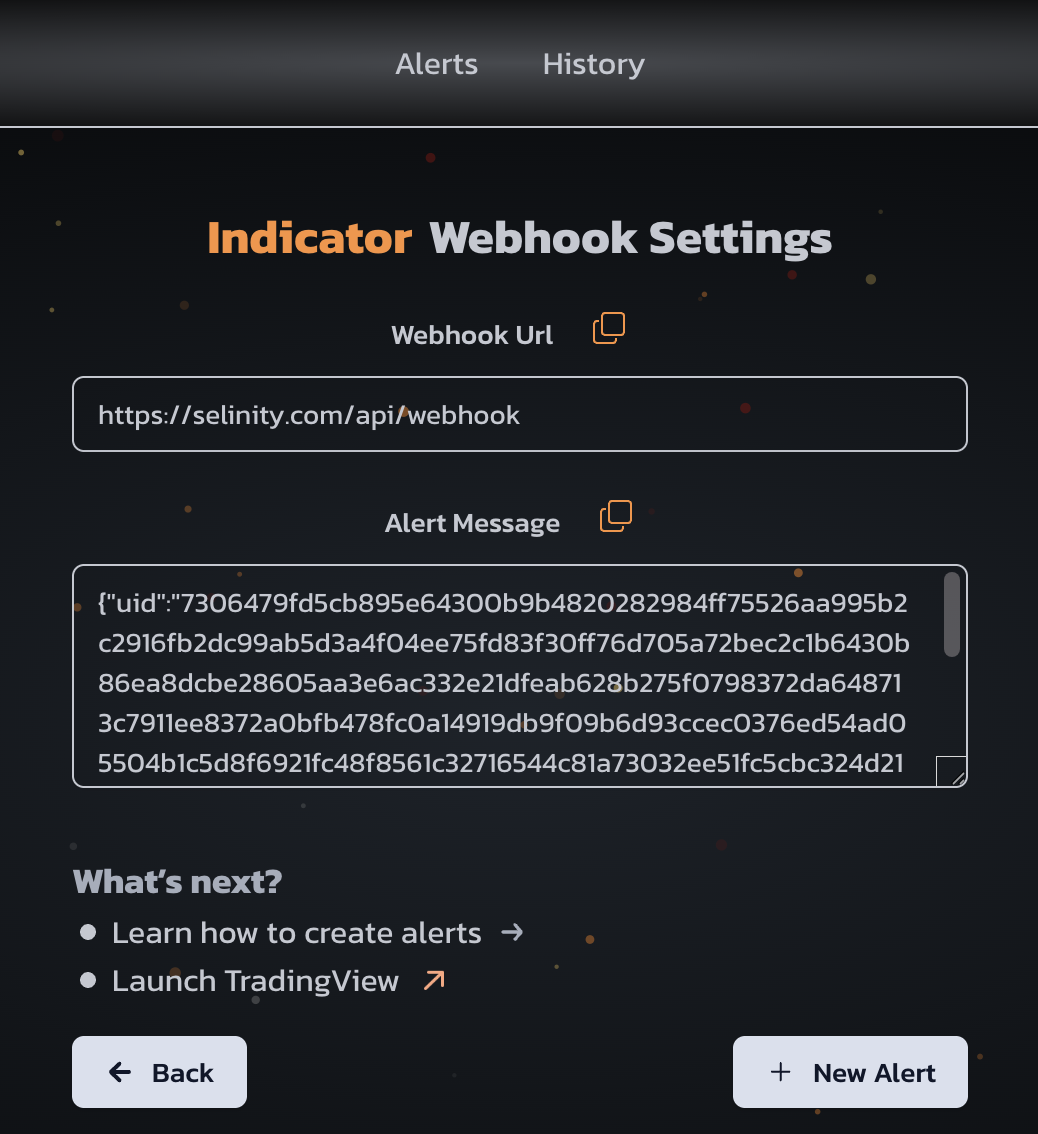Viewport: 1038px width, 1134px height.
Task: Click inside the Alert Message text area
Action: click(x=506, y=676)
